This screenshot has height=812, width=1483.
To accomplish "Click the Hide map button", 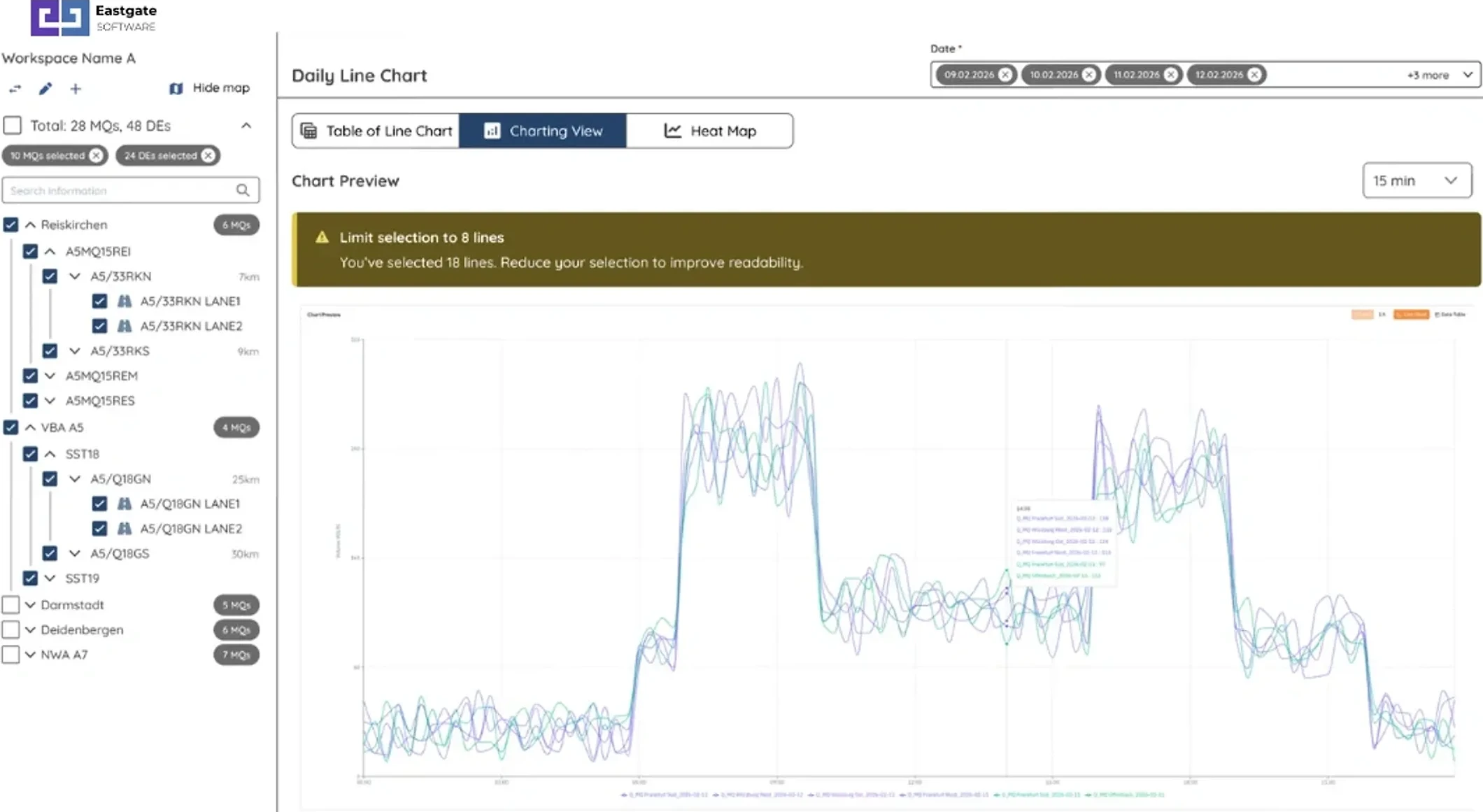I will pos(209,88).
